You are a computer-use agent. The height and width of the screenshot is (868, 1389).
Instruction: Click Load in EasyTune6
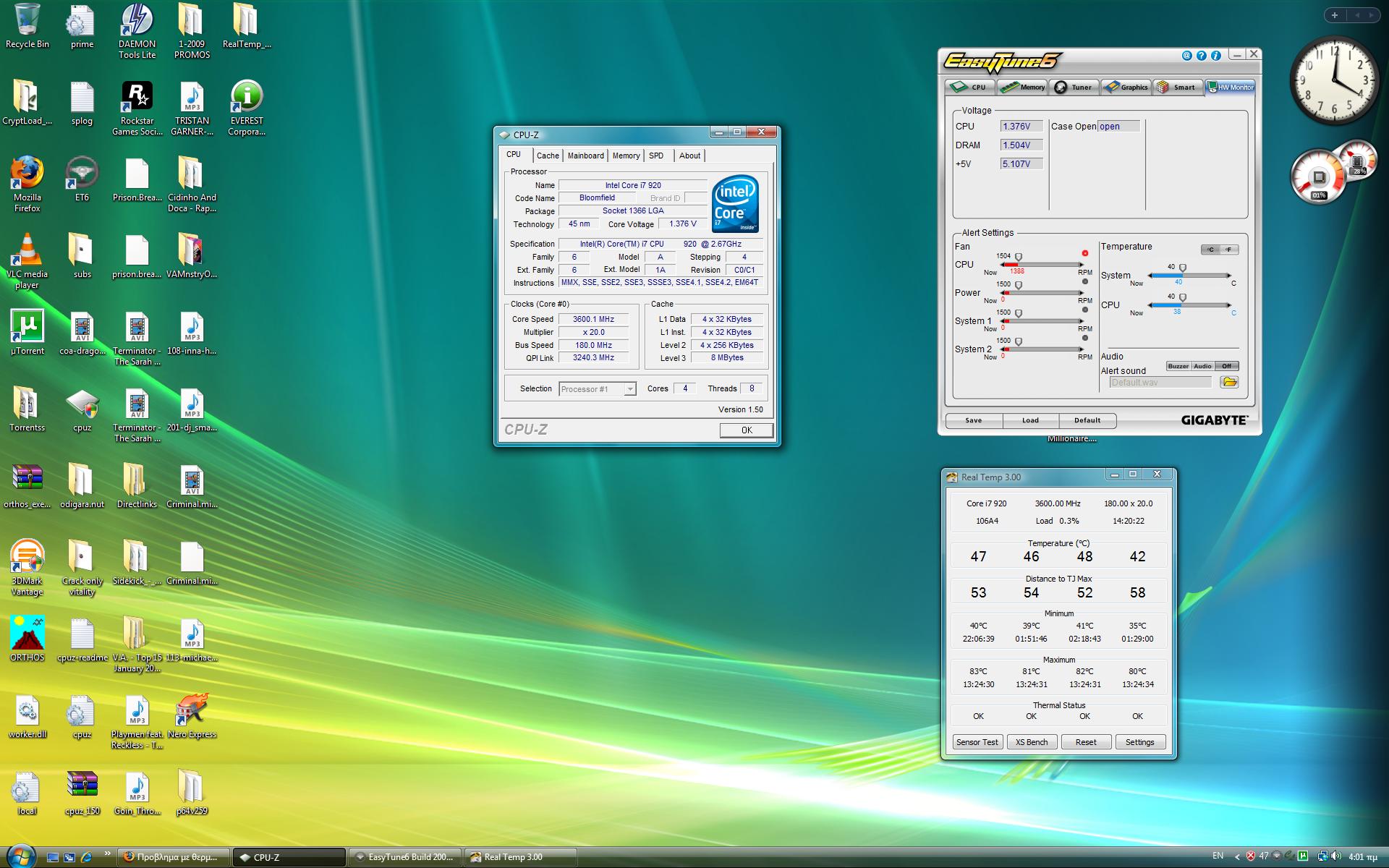1030,420
